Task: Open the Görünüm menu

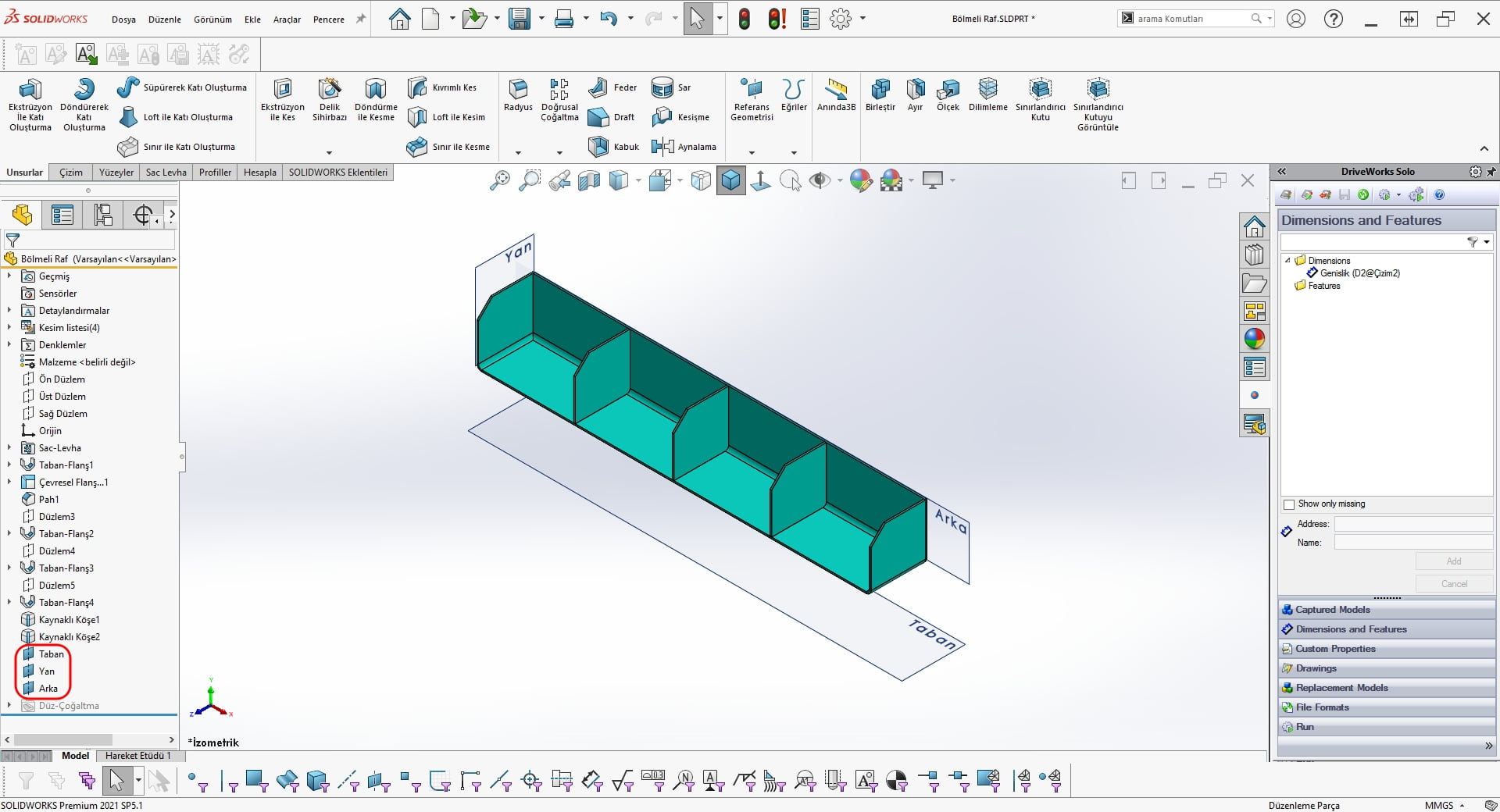Action: pos(212,20)
